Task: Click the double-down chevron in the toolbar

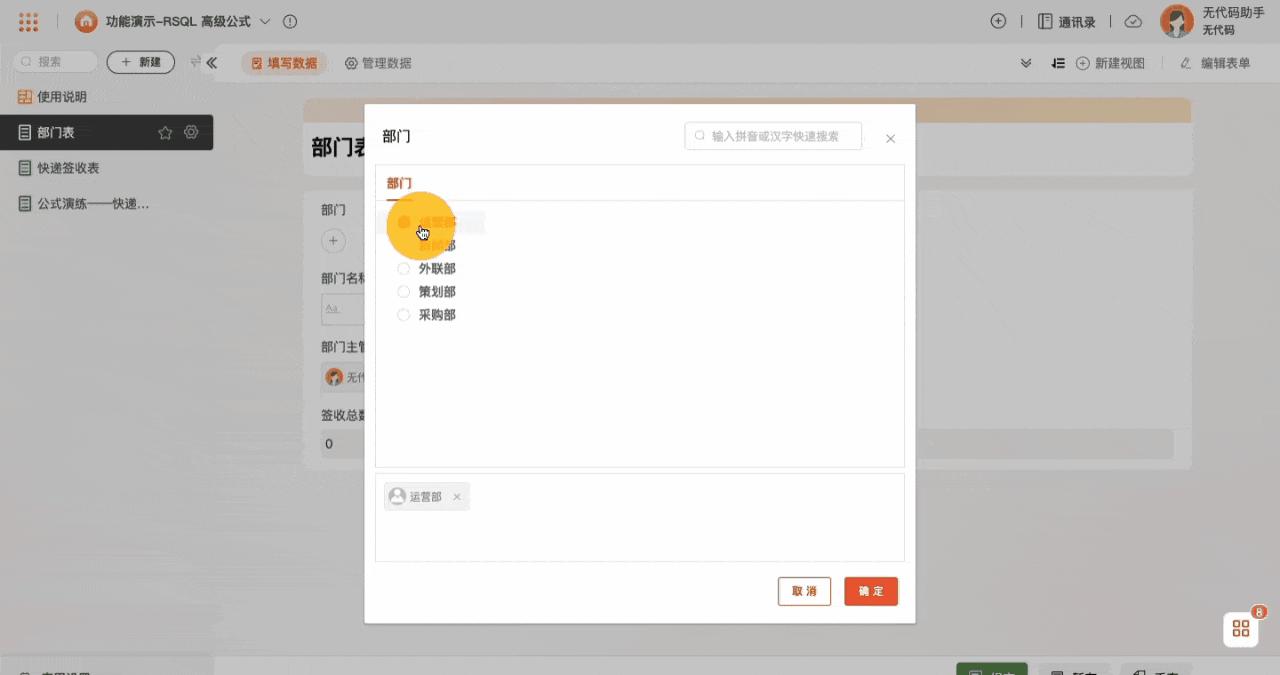Action: coord(1025,62)
